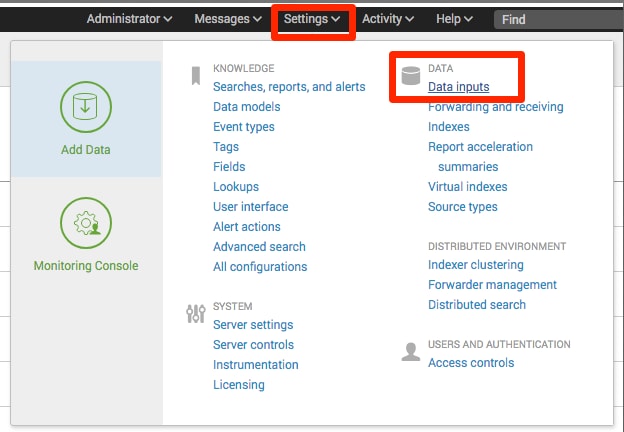Click the DISTRIBUTED ENVIRONMENT heading
624x432 pixels.
tap(497, 246)
